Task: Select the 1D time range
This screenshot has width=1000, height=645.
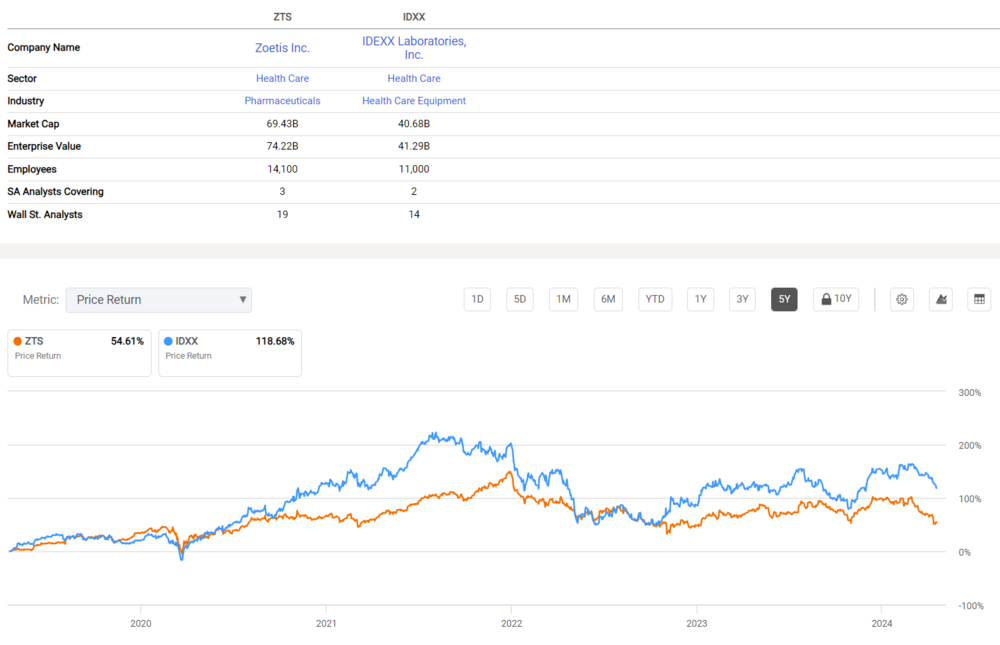Action: (x=477, y=299)
